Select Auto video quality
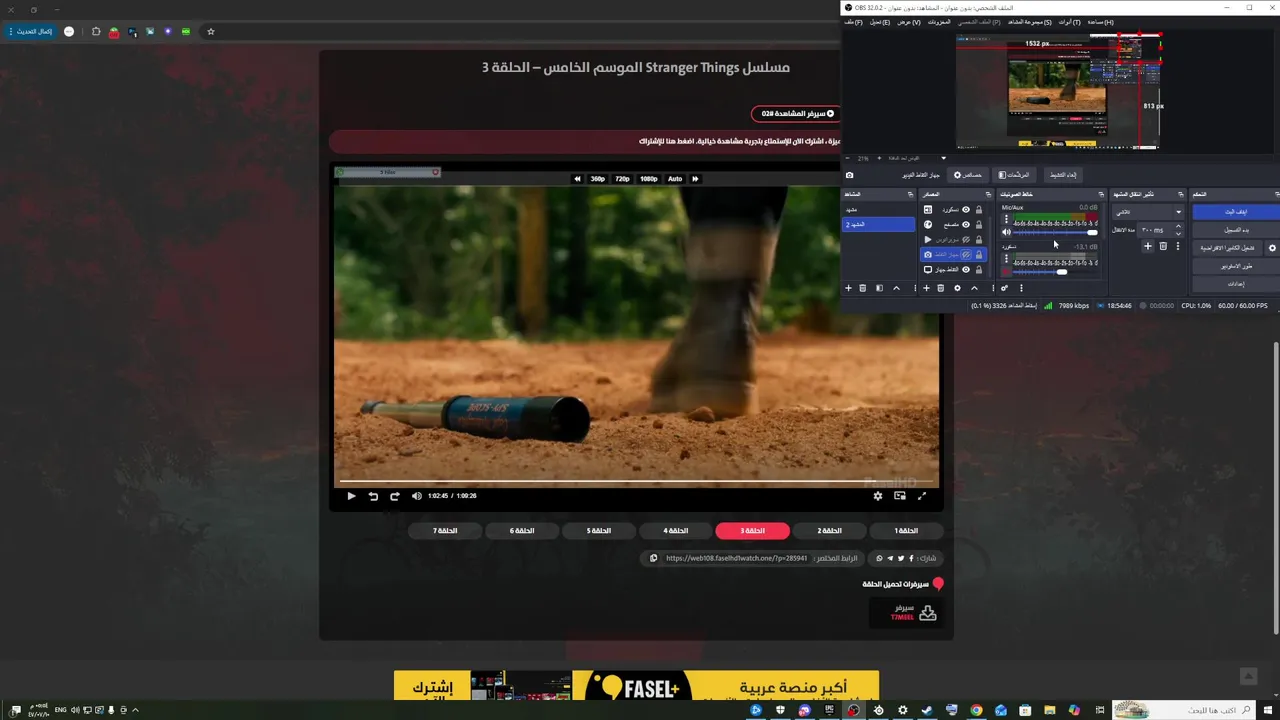This screenshot has width=1280, height=720. [675, 179]
